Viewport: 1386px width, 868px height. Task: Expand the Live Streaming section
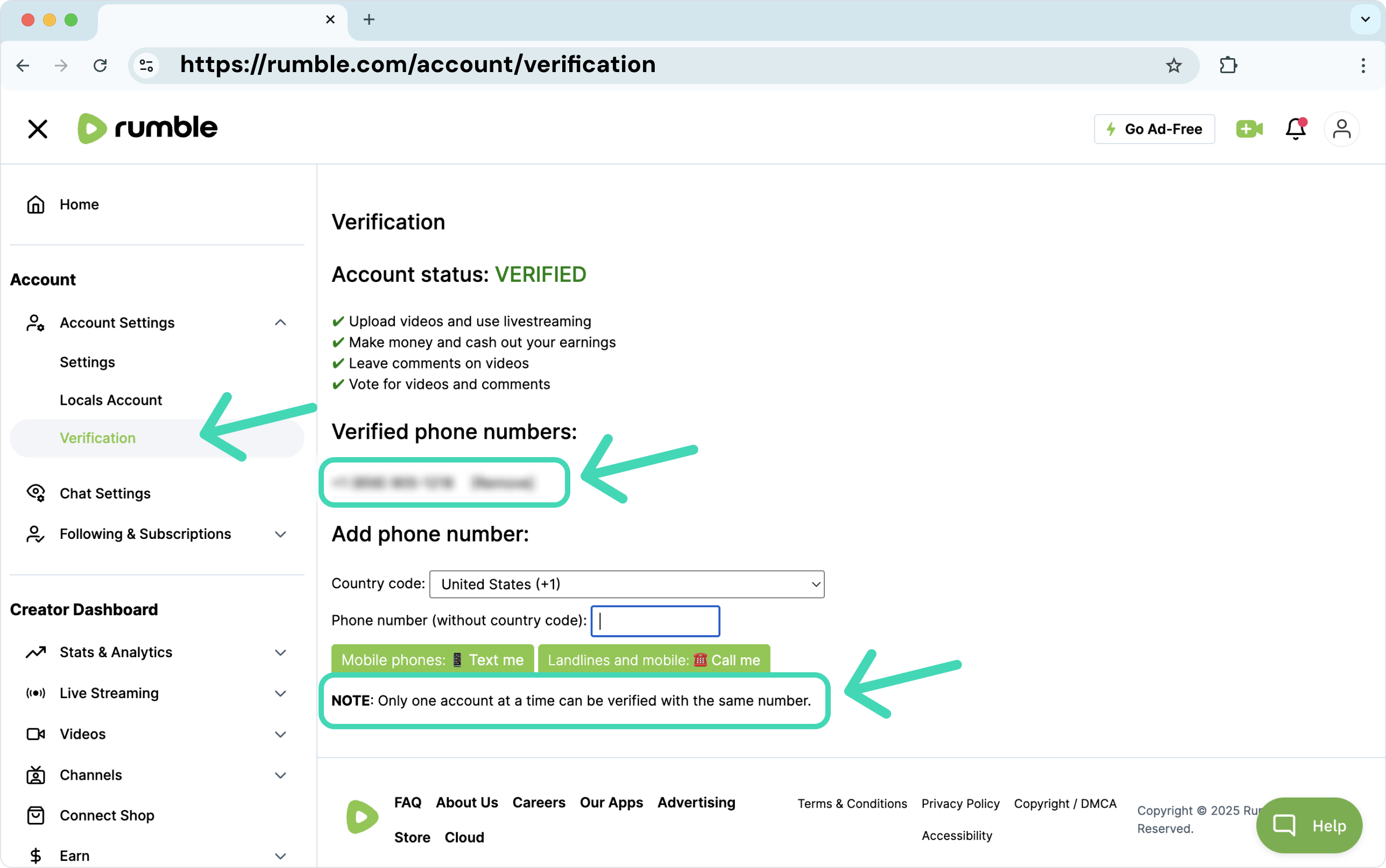pyautogui.click(x=280, y=693)
